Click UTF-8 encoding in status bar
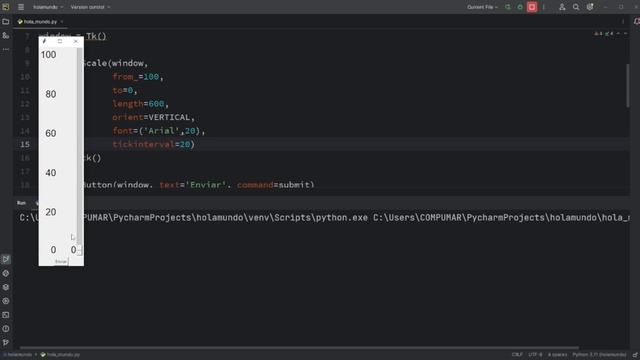The width and height of the screenshot is (640, 360). click(535, 355)
